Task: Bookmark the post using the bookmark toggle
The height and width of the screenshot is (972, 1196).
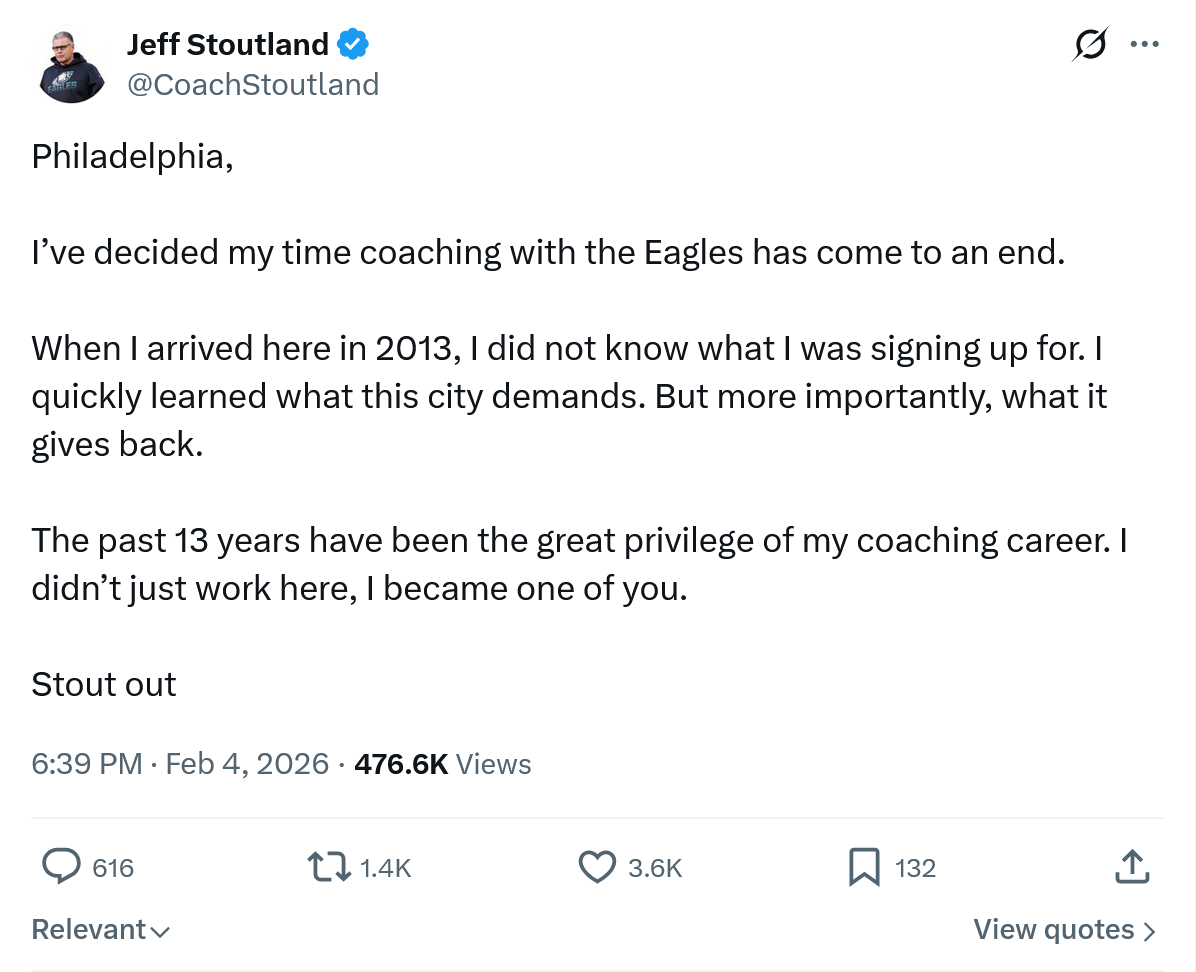Action: [862, 868]
